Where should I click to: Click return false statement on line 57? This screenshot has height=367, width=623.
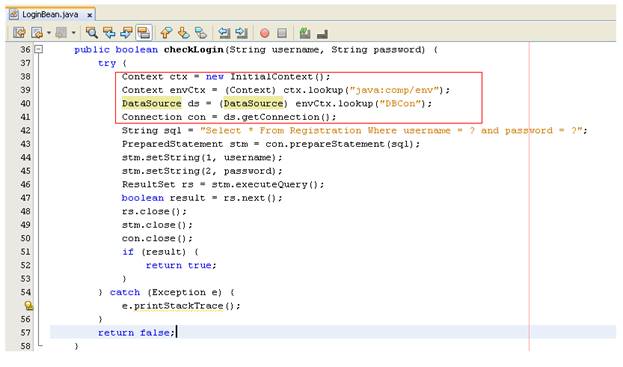(x=136, y=332)
